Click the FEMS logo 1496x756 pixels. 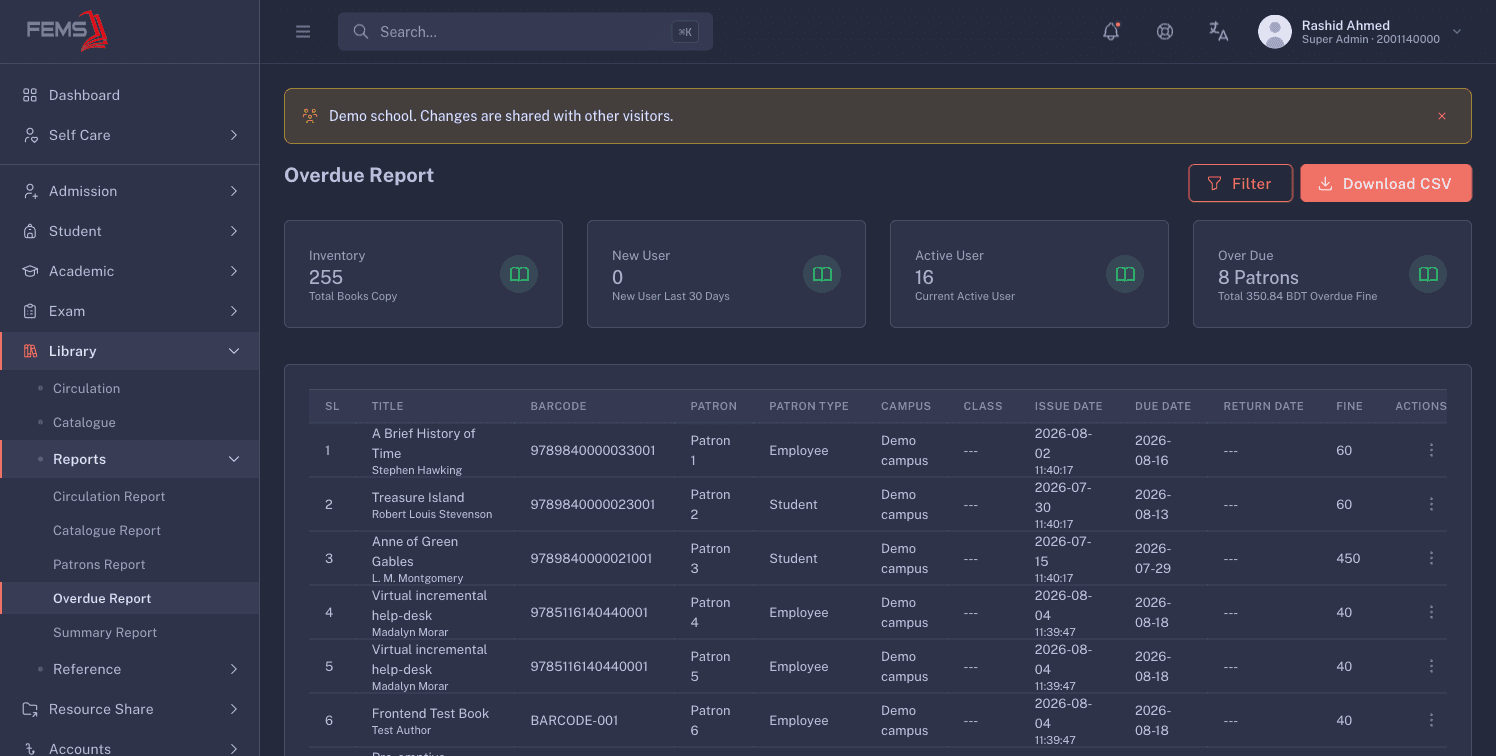68,31
